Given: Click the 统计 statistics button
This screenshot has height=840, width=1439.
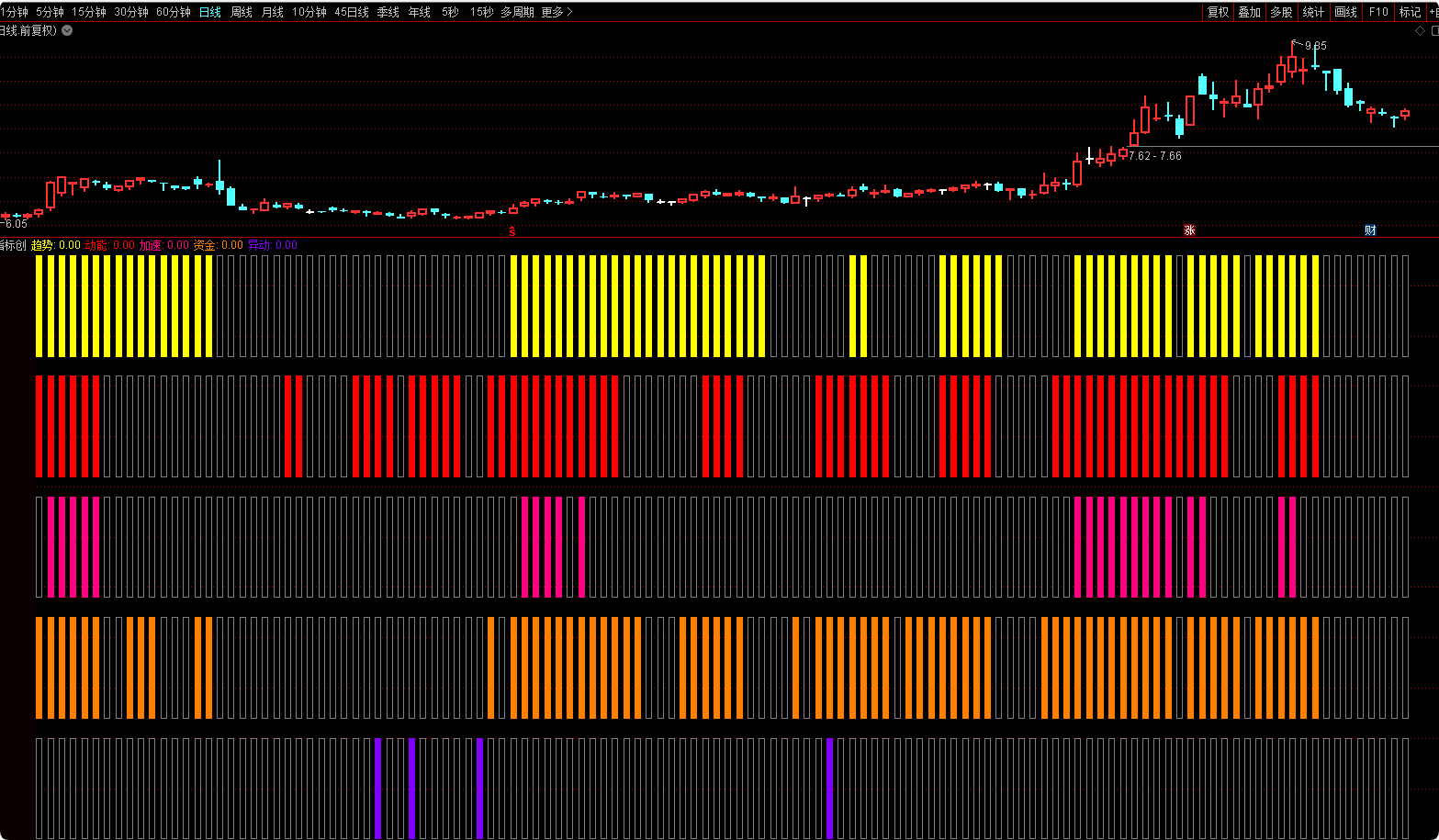Looking at the screenshot, I should [x=1313, y=12].
